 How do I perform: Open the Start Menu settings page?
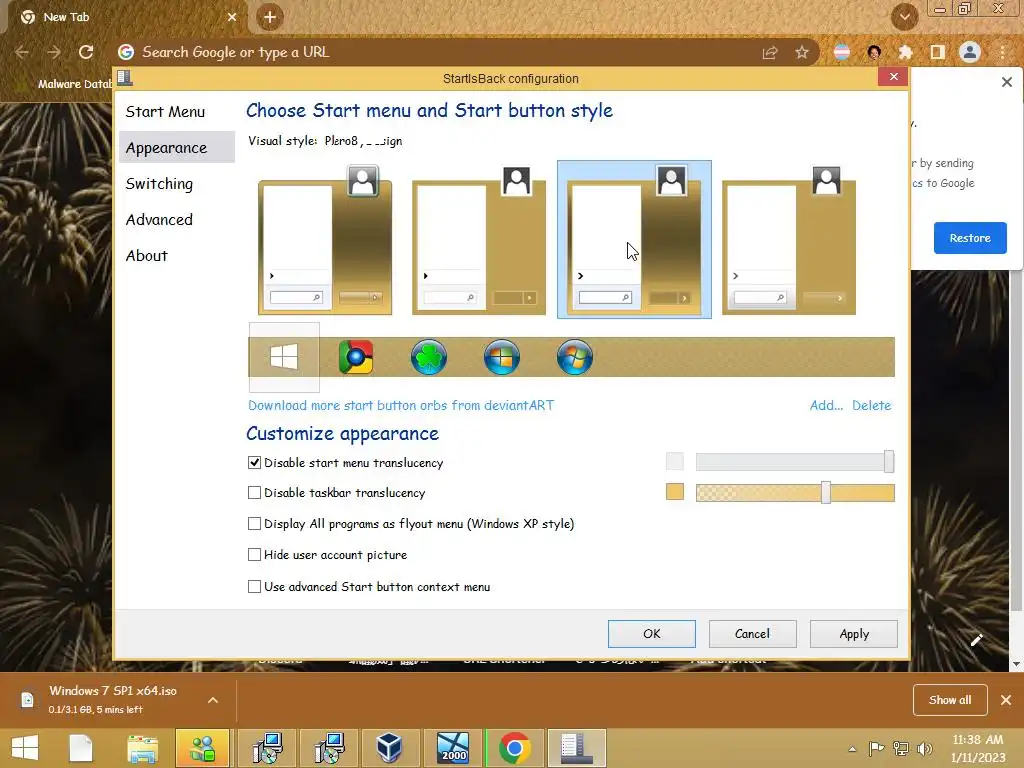tap(165, 112)
